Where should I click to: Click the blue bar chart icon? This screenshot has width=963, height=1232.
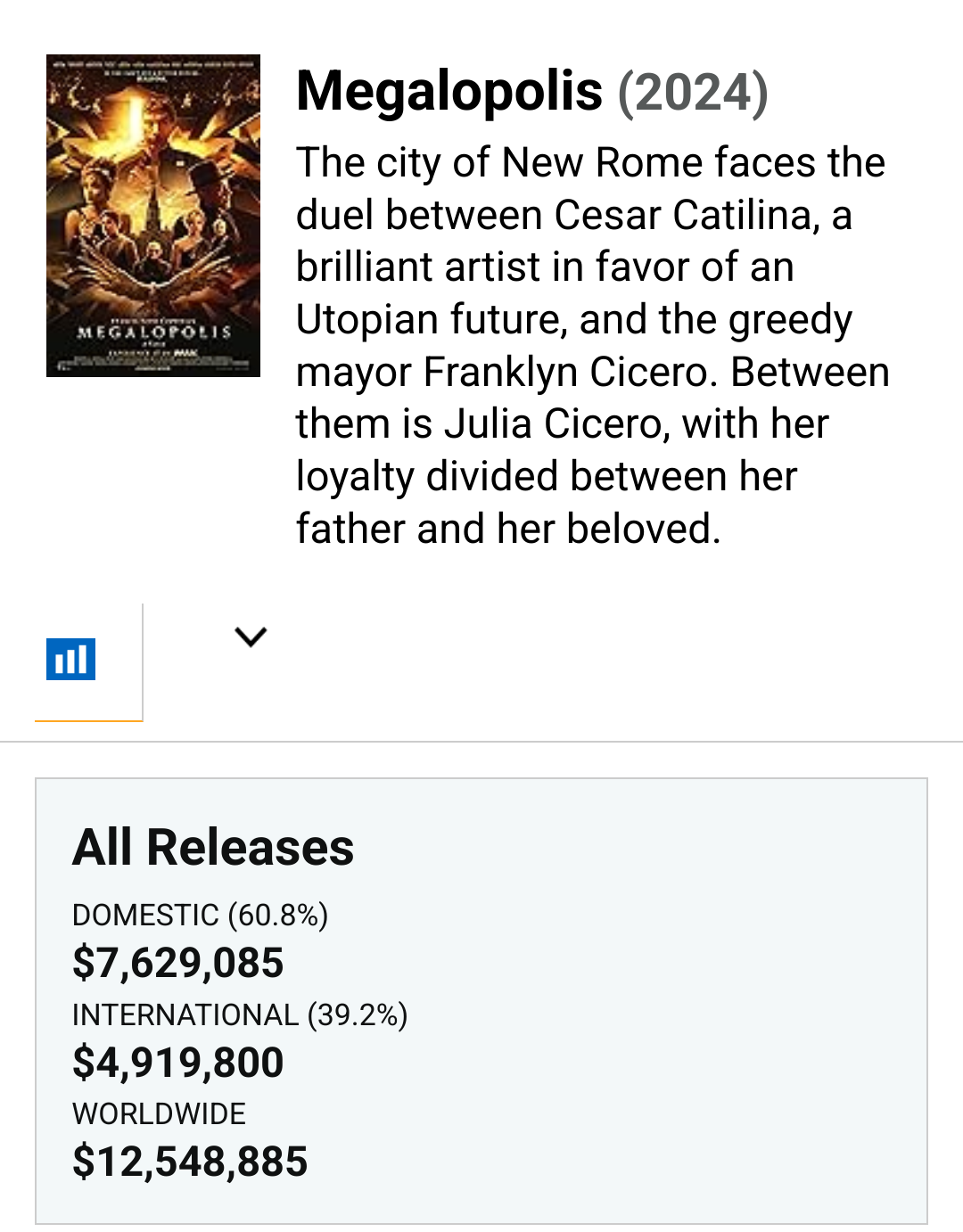pyautogui.click(x=71, y=660)
